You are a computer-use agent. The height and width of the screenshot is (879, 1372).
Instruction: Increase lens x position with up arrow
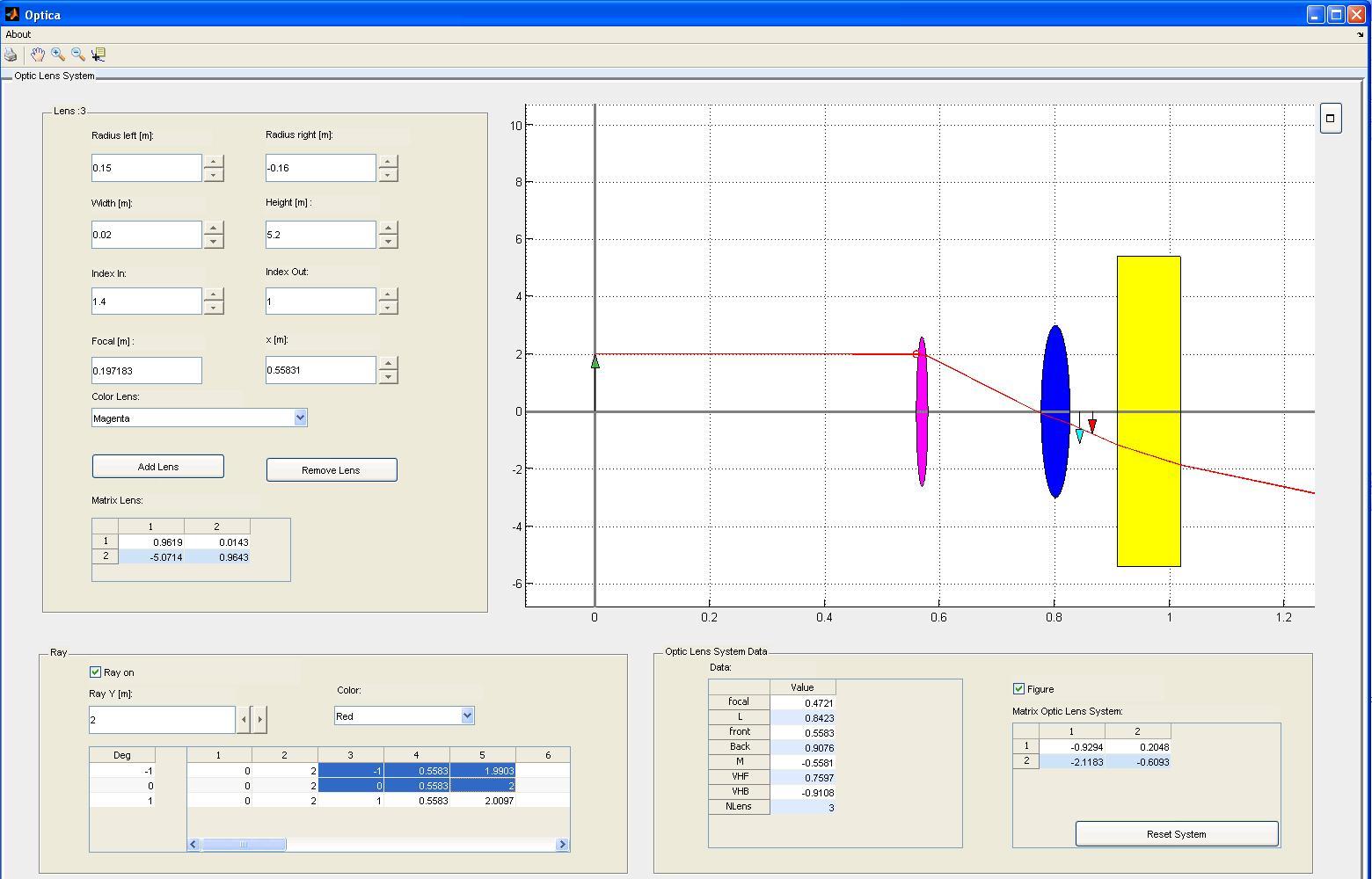(x=388, y=364)
